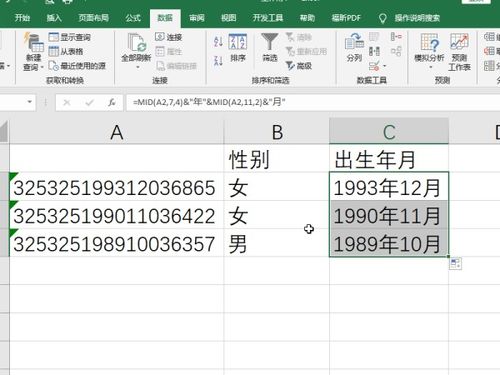
Task: Switch to the 页面布局 (Page Layout) tab
Action: (94, 18)
